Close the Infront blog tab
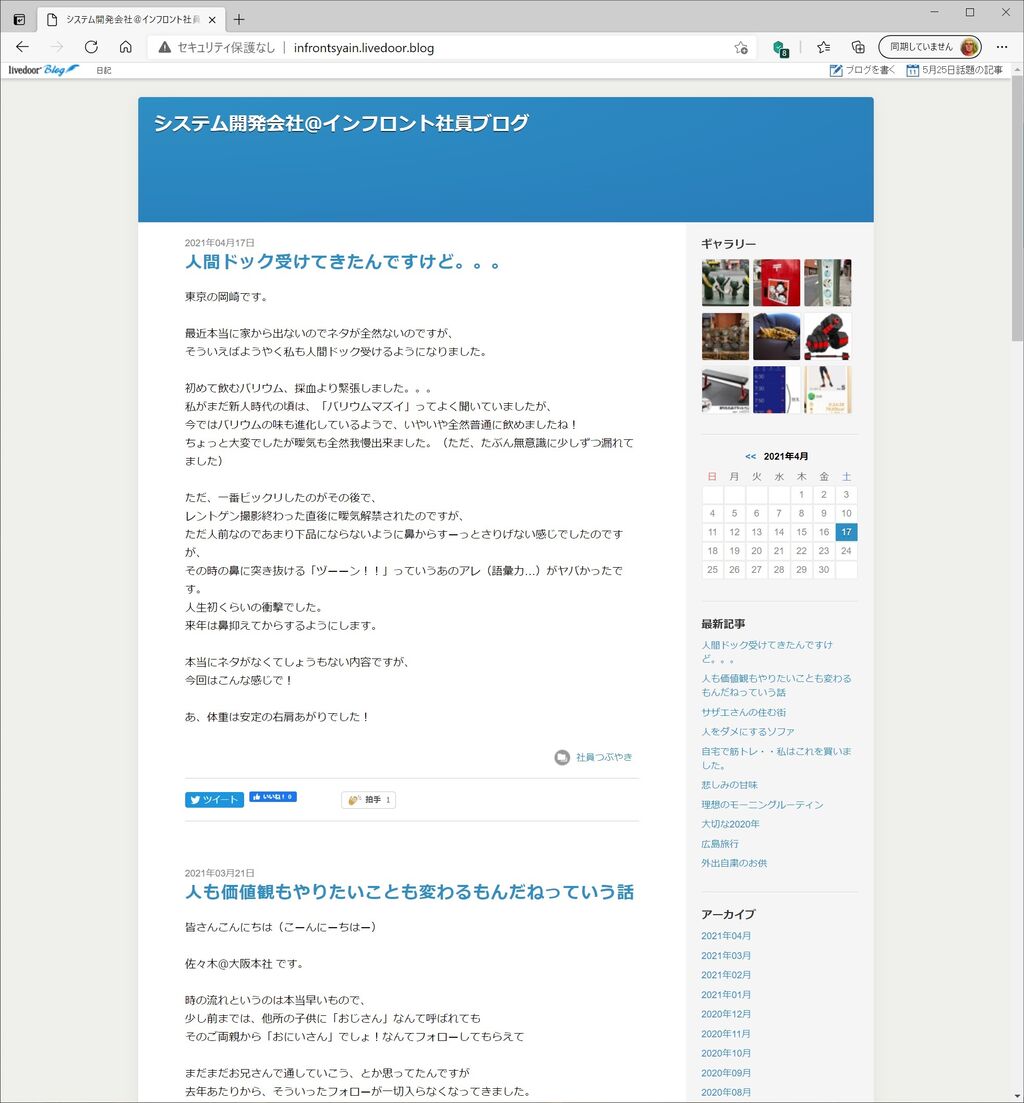Image resolution: width=1024 pixels, height=1103 pixels. point(212,20)
